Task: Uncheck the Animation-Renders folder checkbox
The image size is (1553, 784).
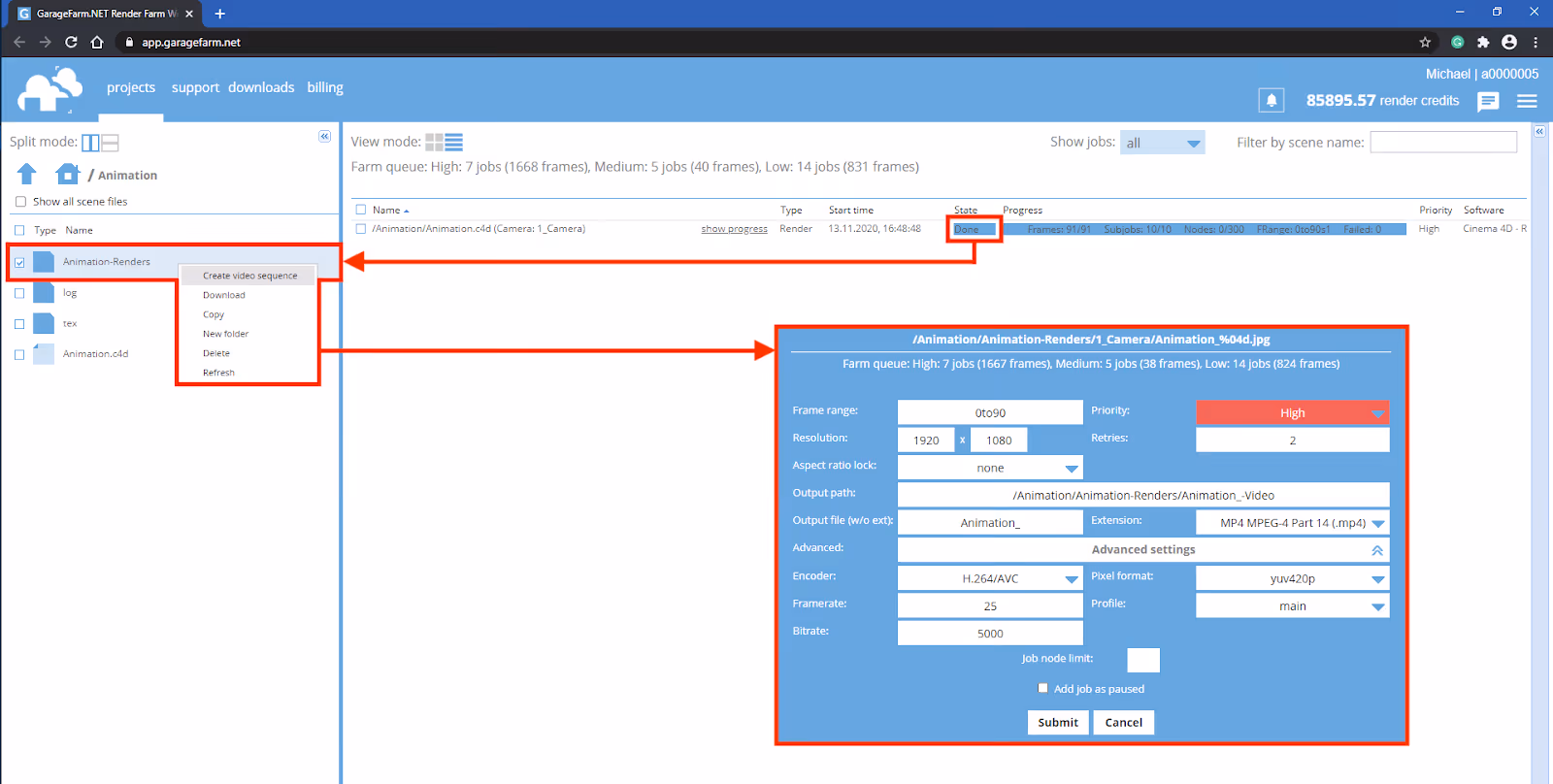Action: (19, 262)
